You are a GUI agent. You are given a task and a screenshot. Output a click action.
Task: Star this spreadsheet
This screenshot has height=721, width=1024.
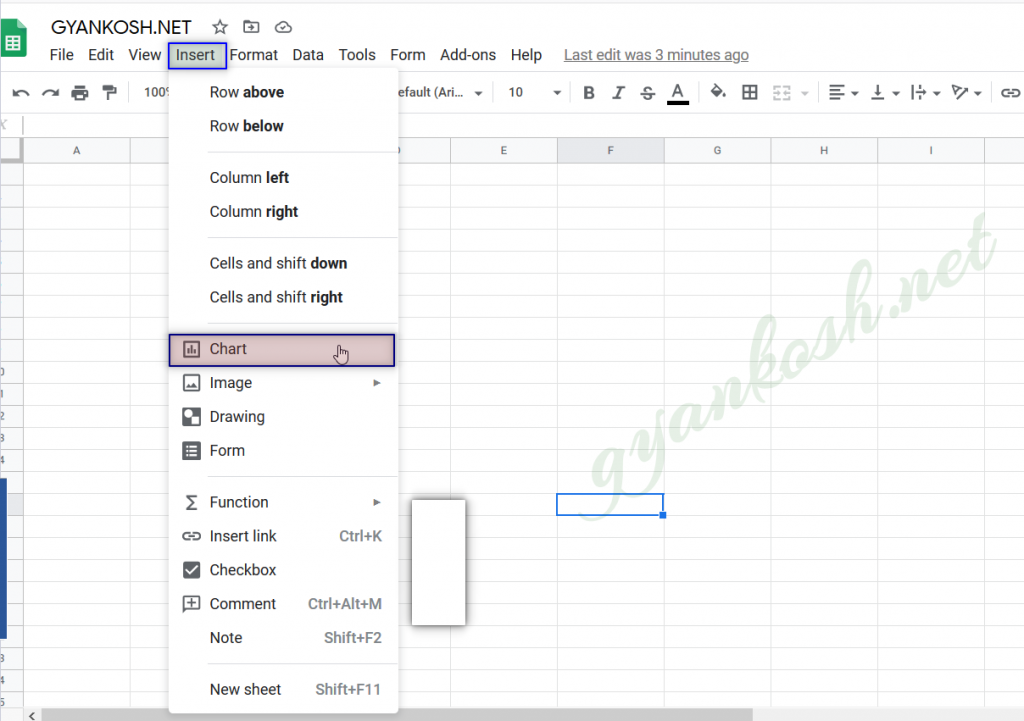[219, 27]
